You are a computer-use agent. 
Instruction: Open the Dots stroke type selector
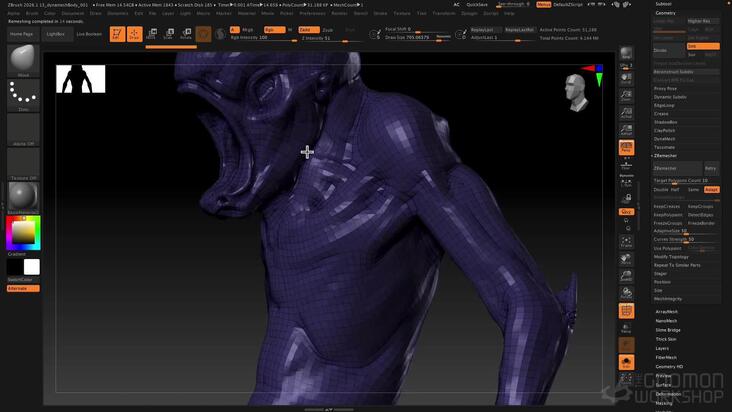pos(23,95)
